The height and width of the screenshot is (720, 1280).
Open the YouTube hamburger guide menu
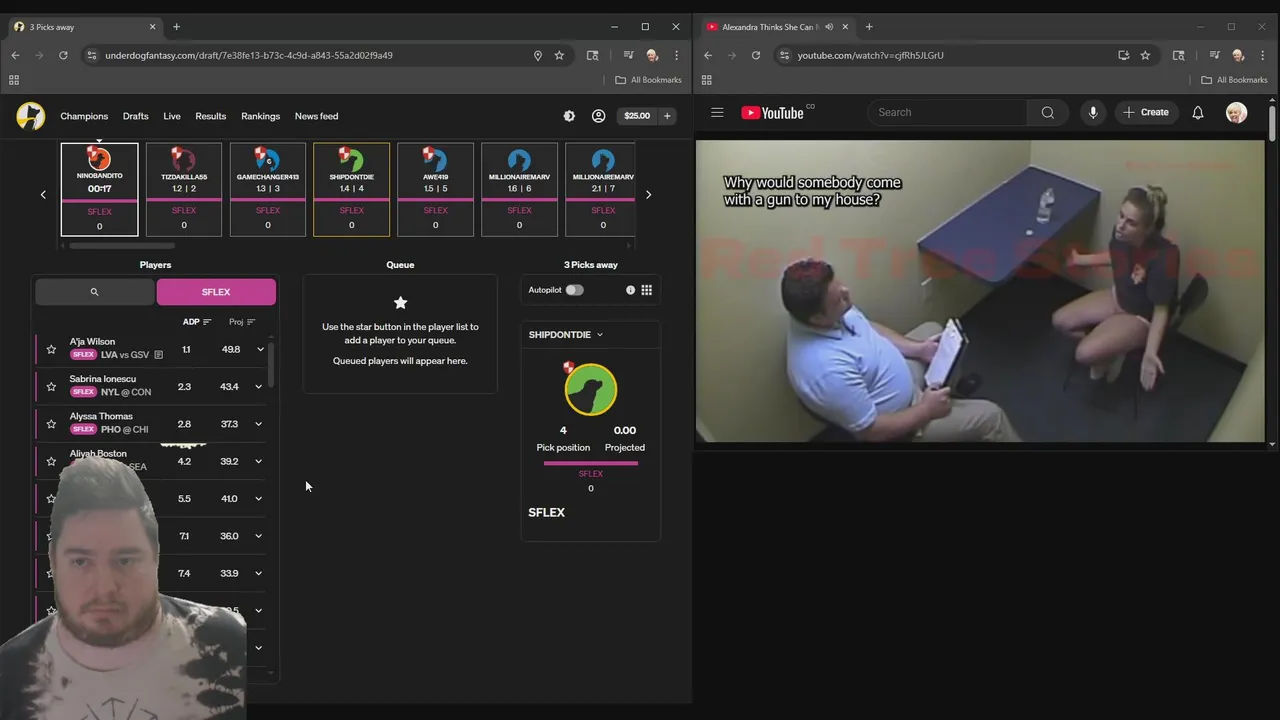tap(717, 113)
